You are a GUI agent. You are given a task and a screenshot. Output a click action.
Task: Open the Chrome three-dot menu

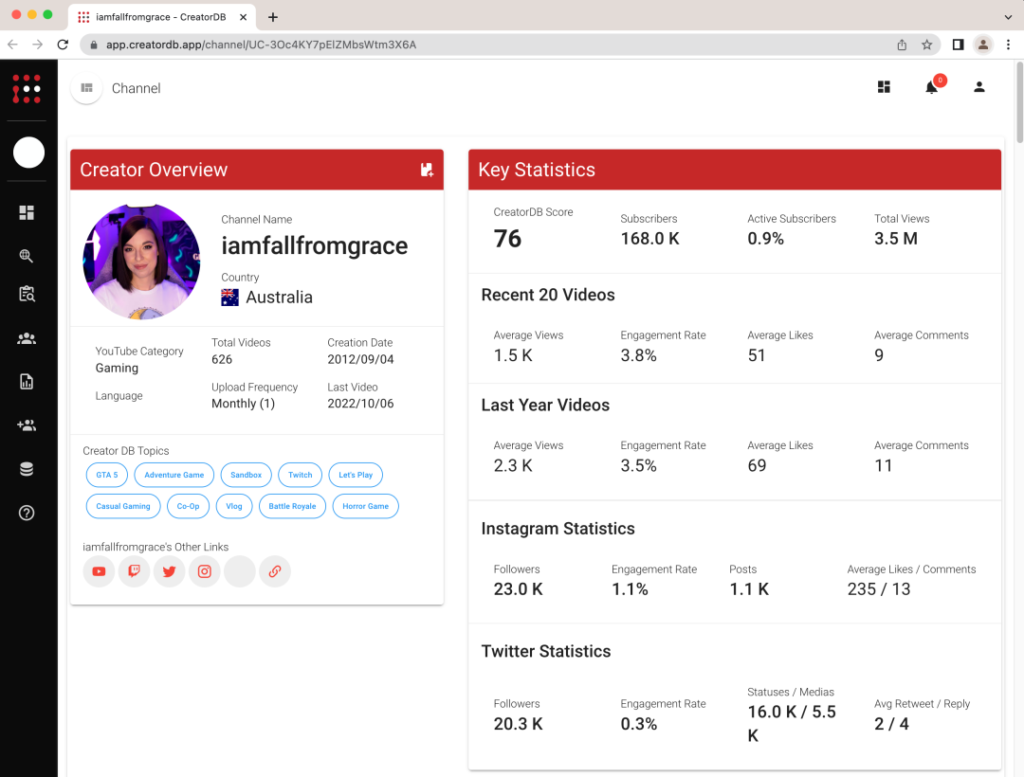[1008, 44]
